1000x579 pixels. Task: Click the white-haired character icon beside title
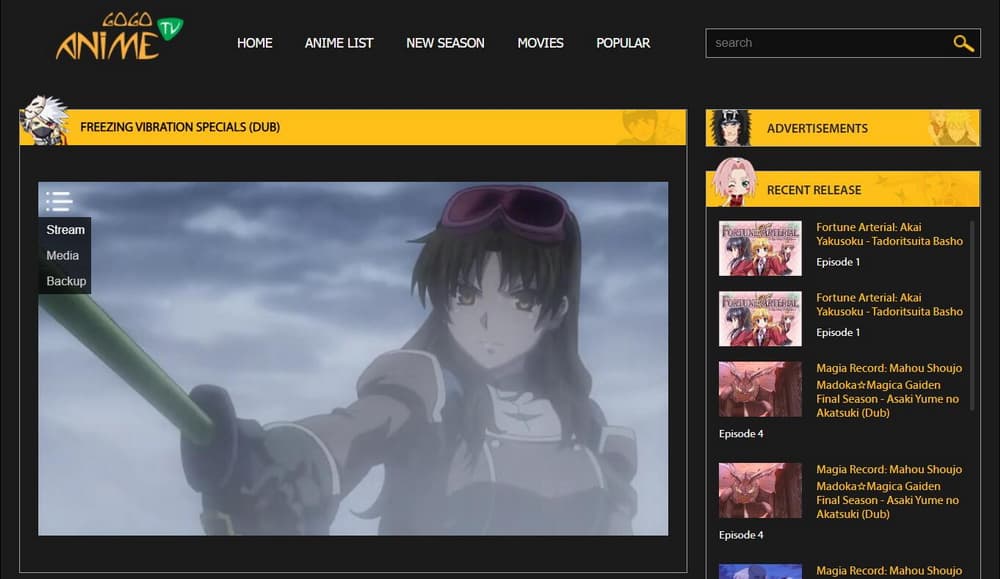(44, 122)
